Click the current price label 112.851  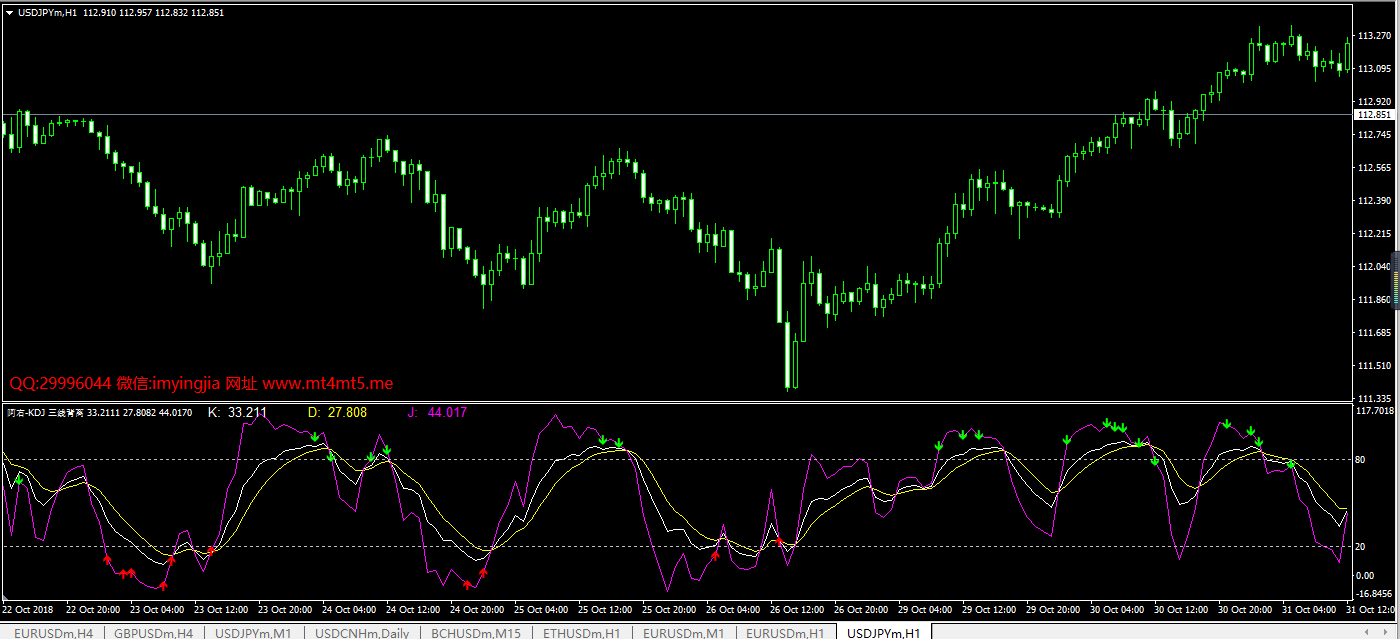1375,115
